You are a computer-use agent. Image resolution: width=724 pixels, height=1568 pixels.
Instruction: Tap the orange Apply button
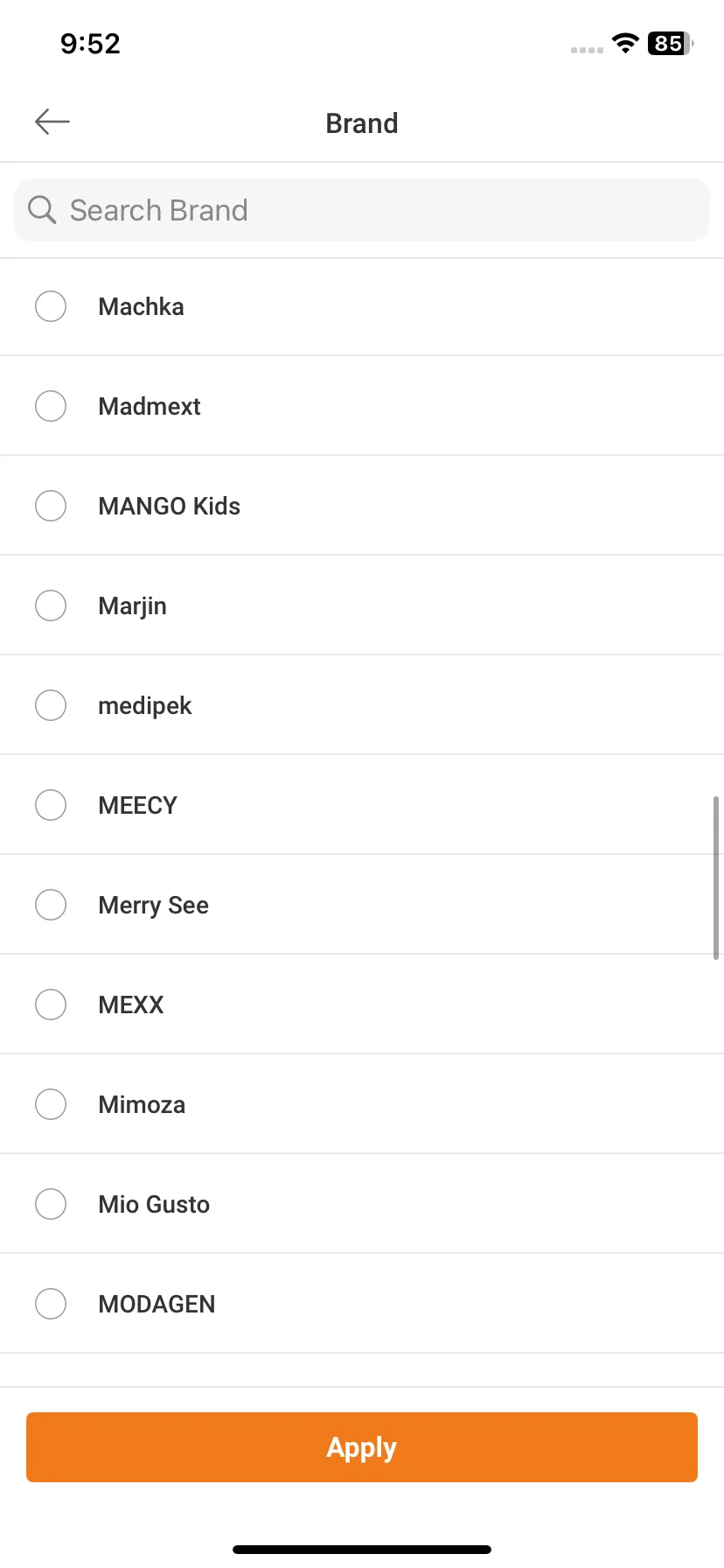tap(362, 1447)
